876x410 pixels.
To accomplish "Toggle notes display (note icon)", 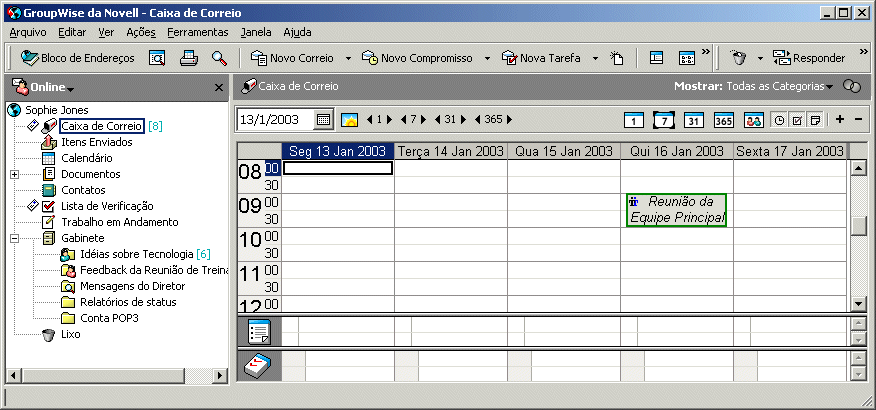I will coord(815,120).
